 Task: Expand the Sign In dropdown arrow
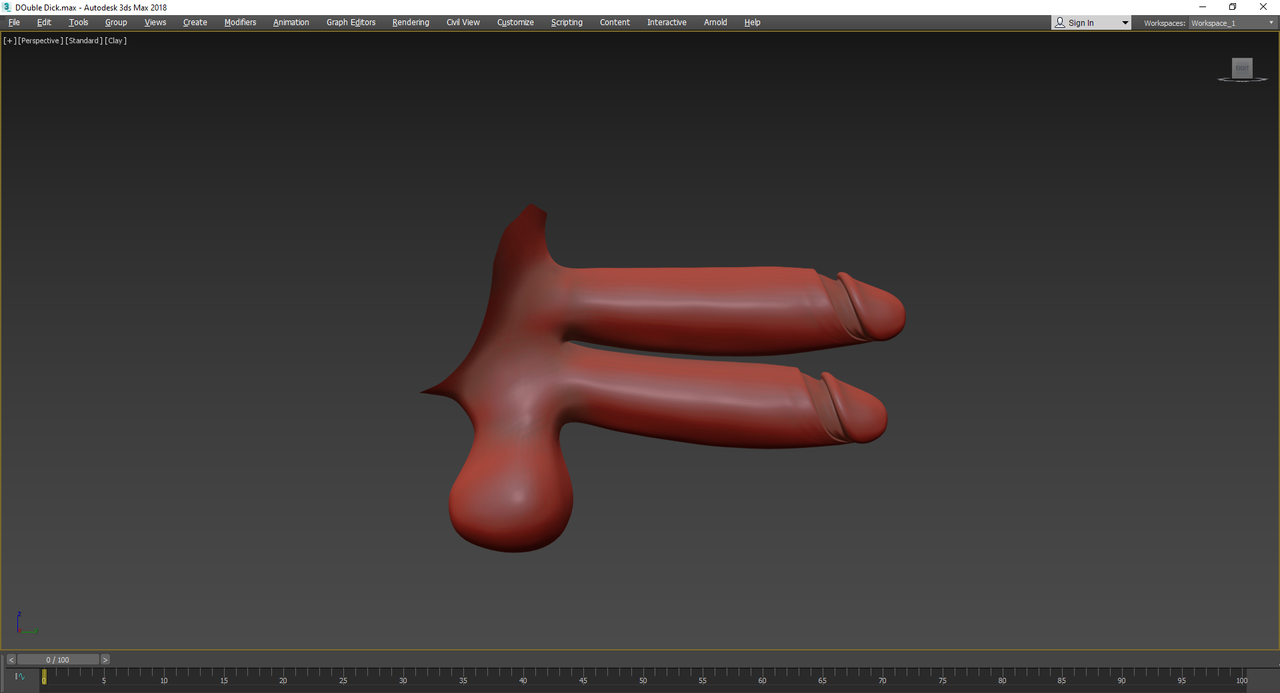pos(1125,23)
